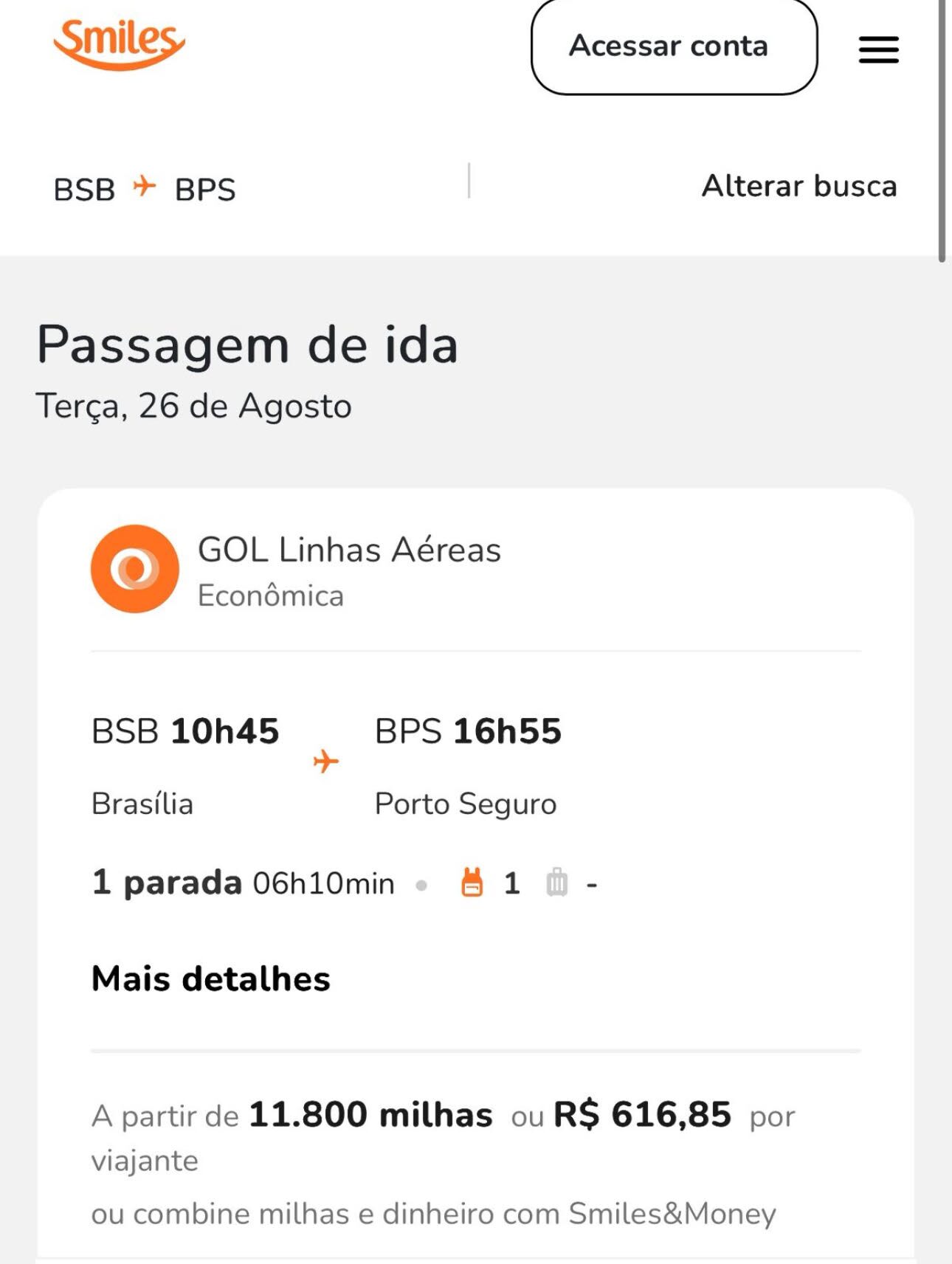The width and height of the screenshot is (952, 1264).
Task: Click the Acessar conta button
Action: coord(674,46)
